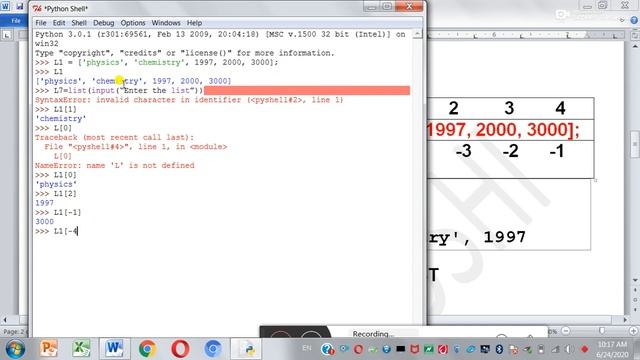Screen dimensions: 640x360
Task: Click the table cell containing 4 in Word
Action: (x=560, y=109)
